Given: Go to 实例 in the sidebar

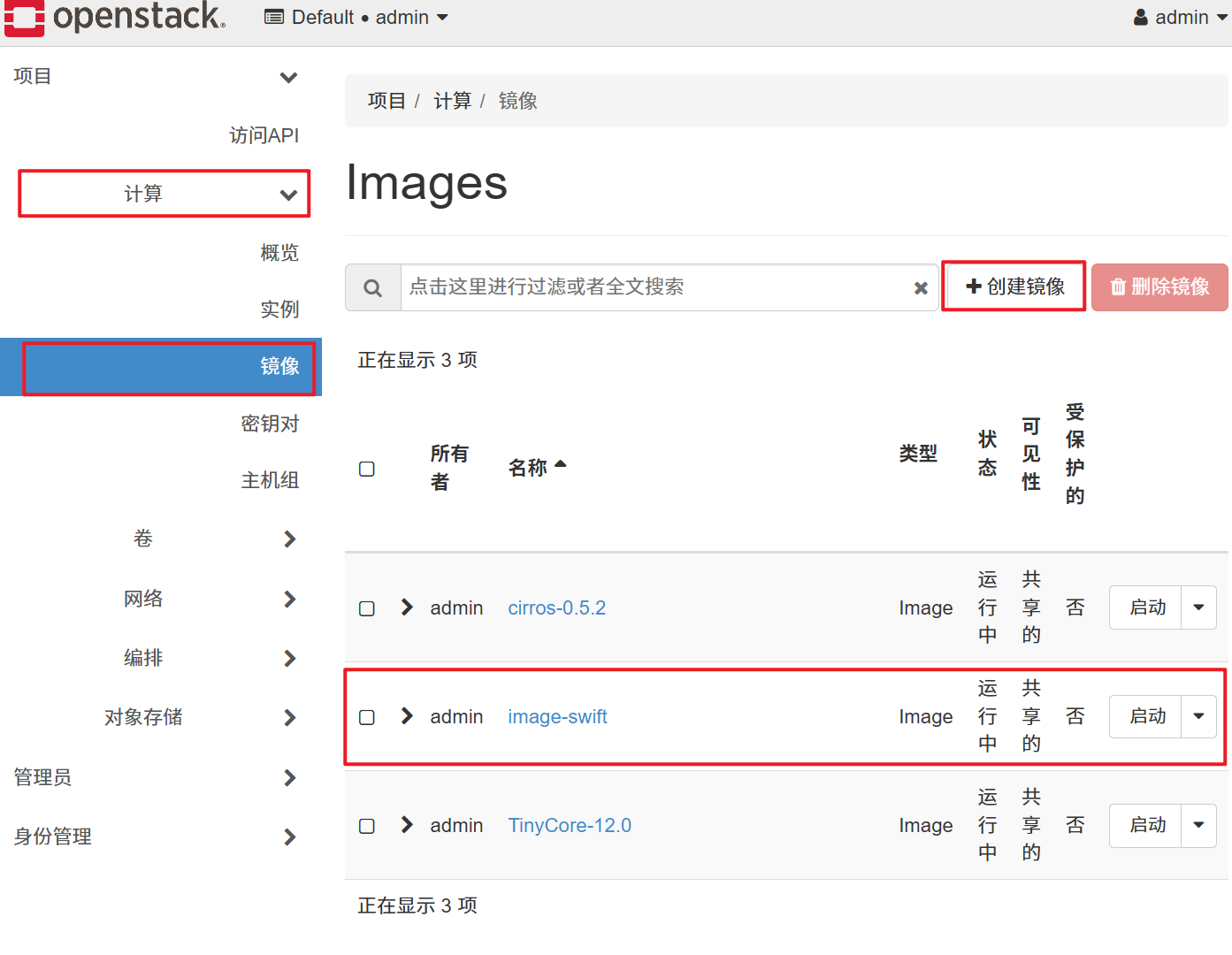Looking at the screenshot, I should click(x=279, y=309).
